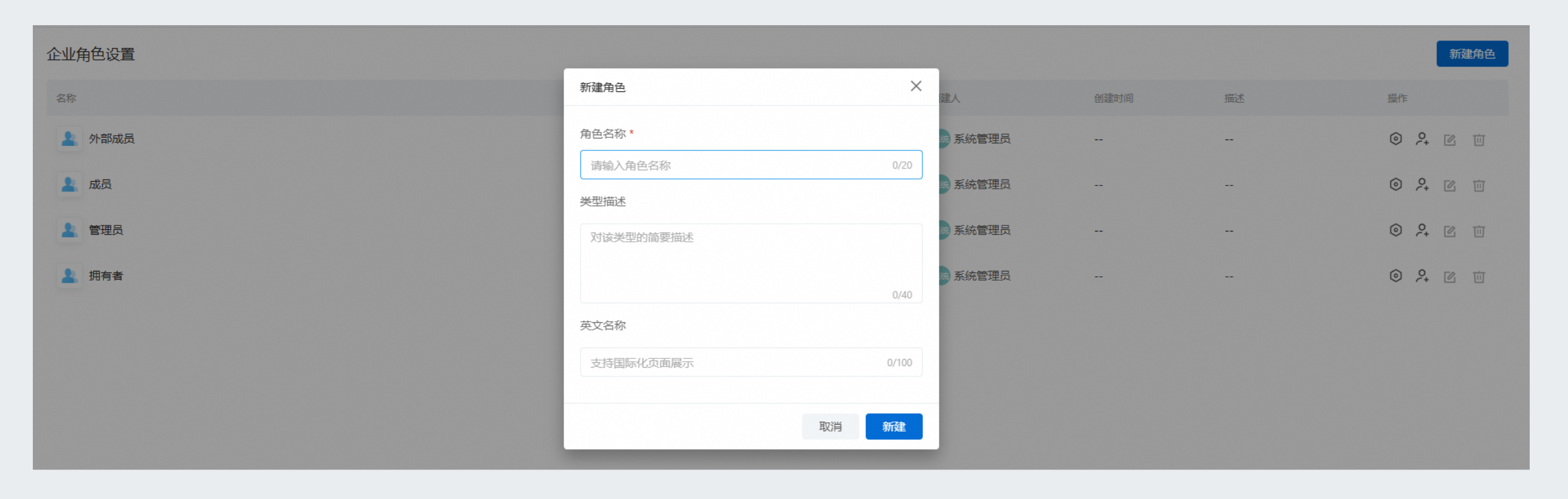Select the 拥有者 role name
The height and width of the screenshot is (499, 1568).
tap(106, 276)
